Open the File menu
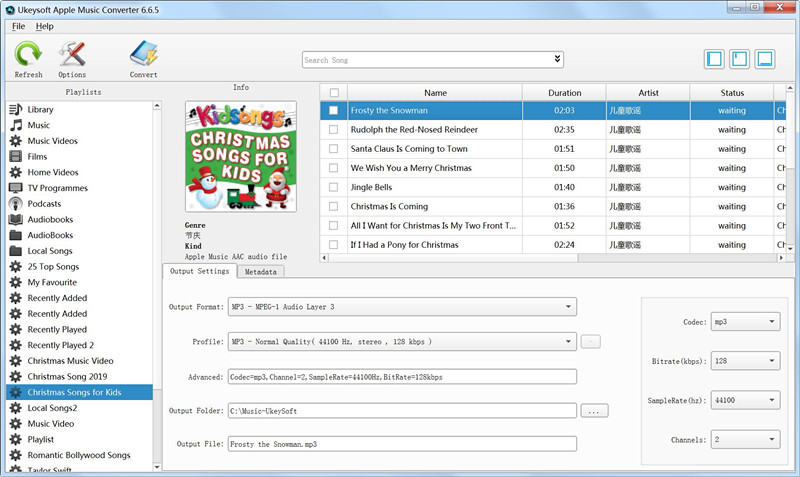 point(18,26)
